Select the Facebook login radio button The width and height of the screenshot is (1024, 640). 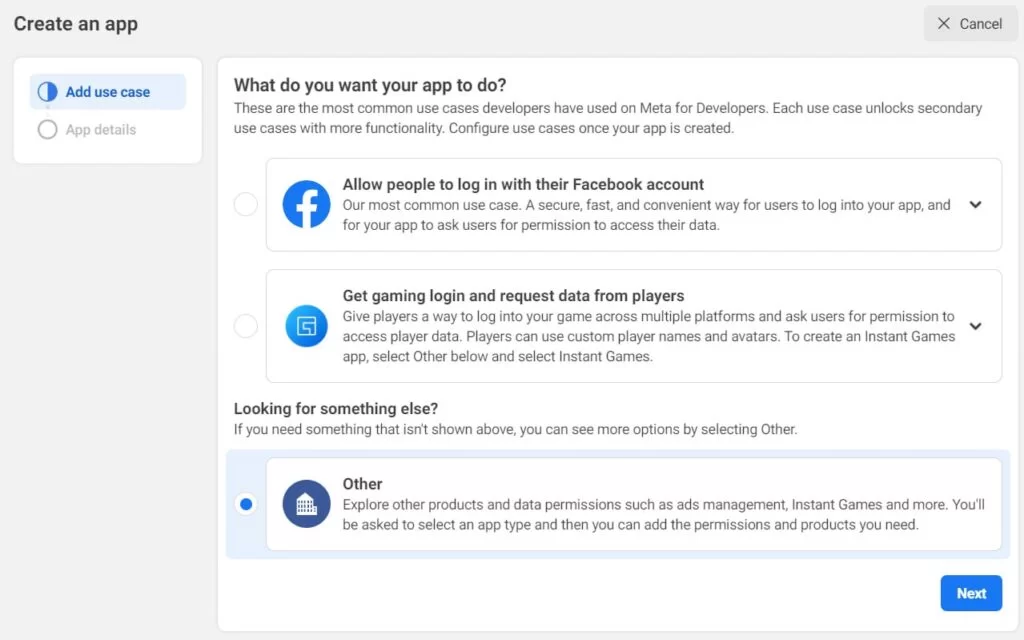coord(246,204)
